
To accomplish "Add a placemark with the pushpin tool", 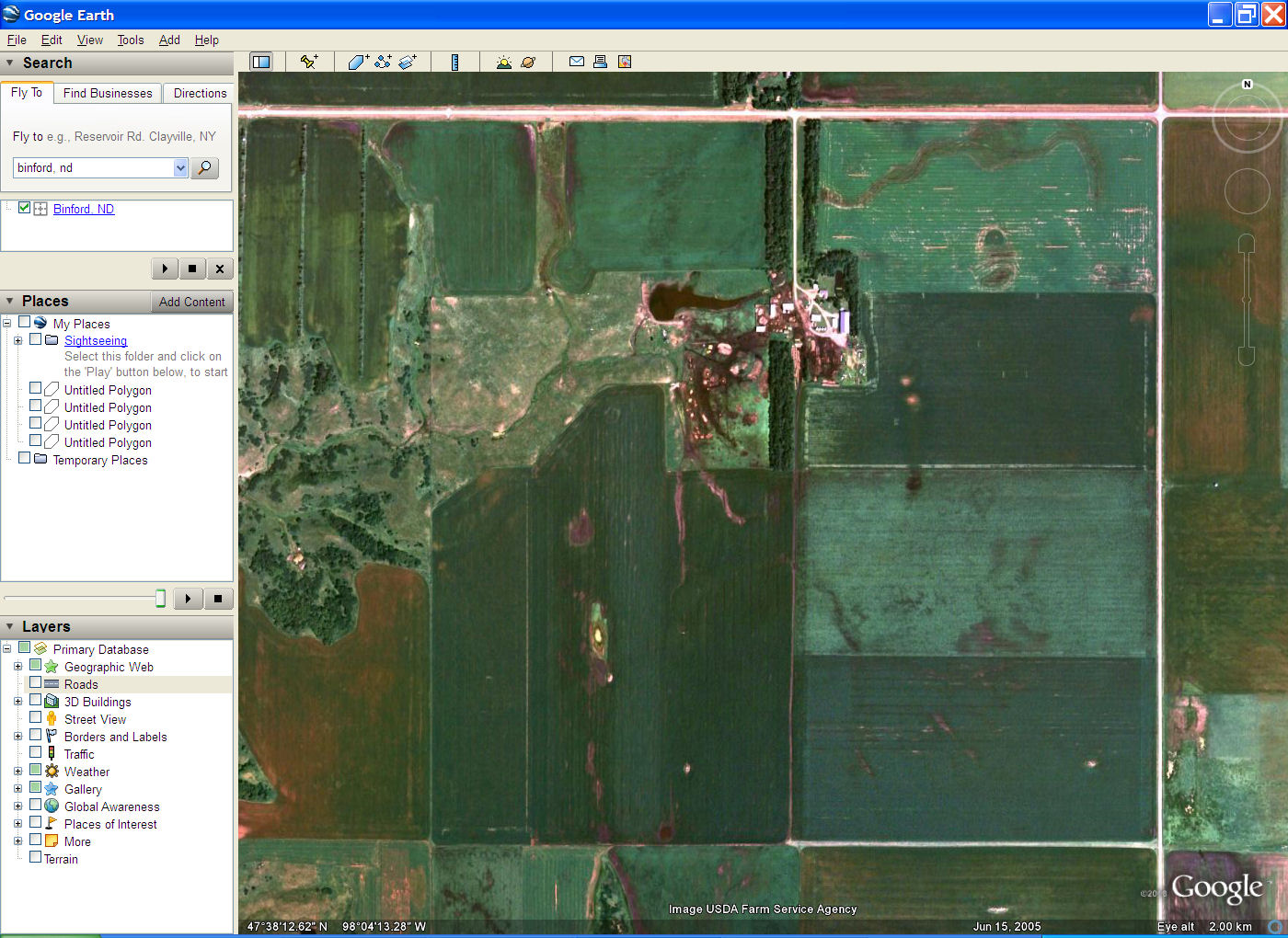I will point(309,62).
